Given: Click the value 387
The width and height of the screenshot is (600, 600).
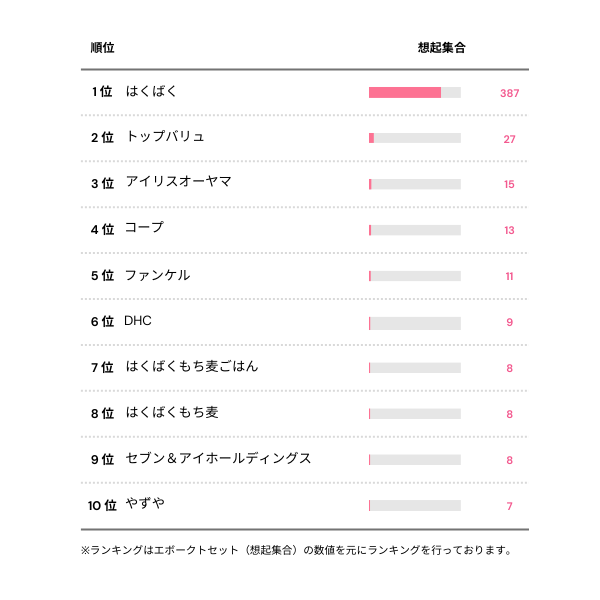Looking at the screenshot, I should (x=509, y=93).
